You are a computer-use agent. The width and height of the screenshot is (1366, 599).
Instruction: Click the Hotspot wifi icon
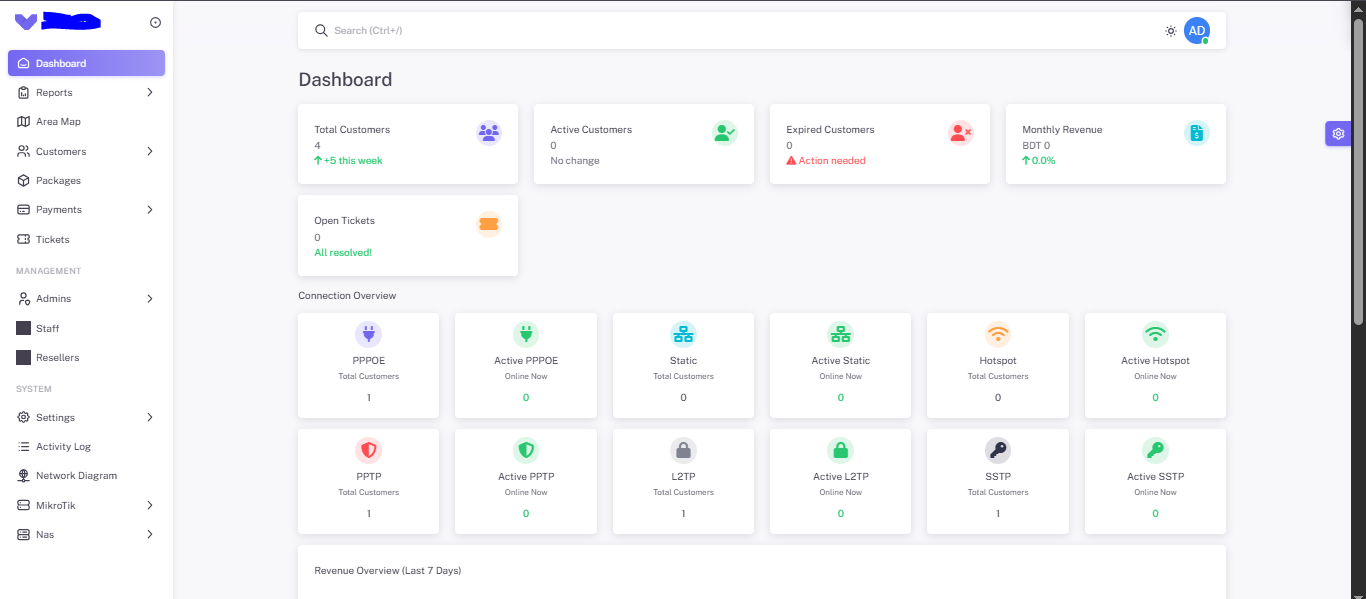click(x=998, y=334)
